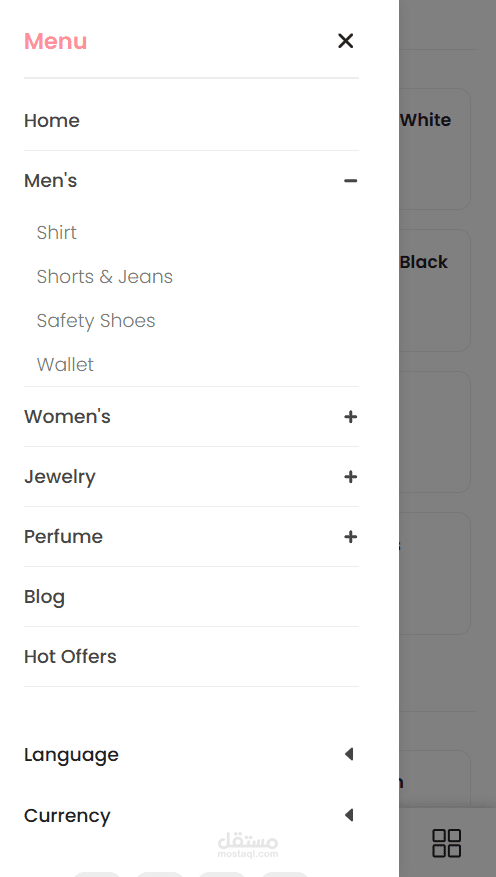Click the Women's menu label
This screenshot has width=496, height=877.
tap(67, 417)
